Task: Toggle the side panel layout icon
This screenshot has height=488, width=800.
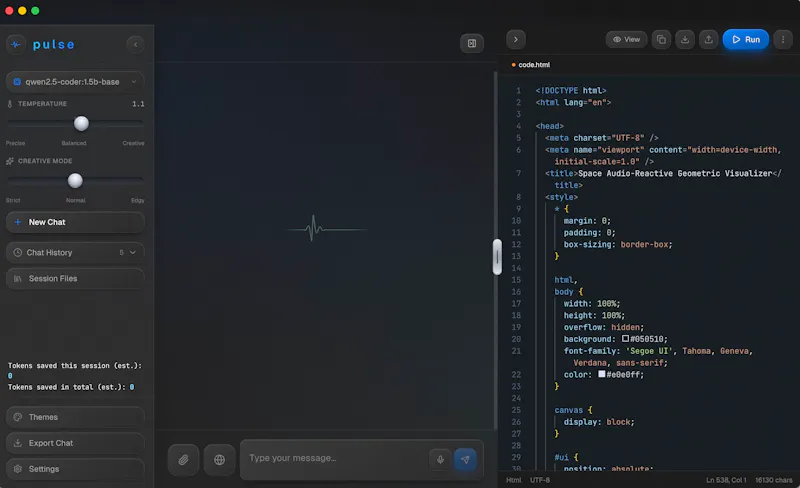Action: (472, 43)
